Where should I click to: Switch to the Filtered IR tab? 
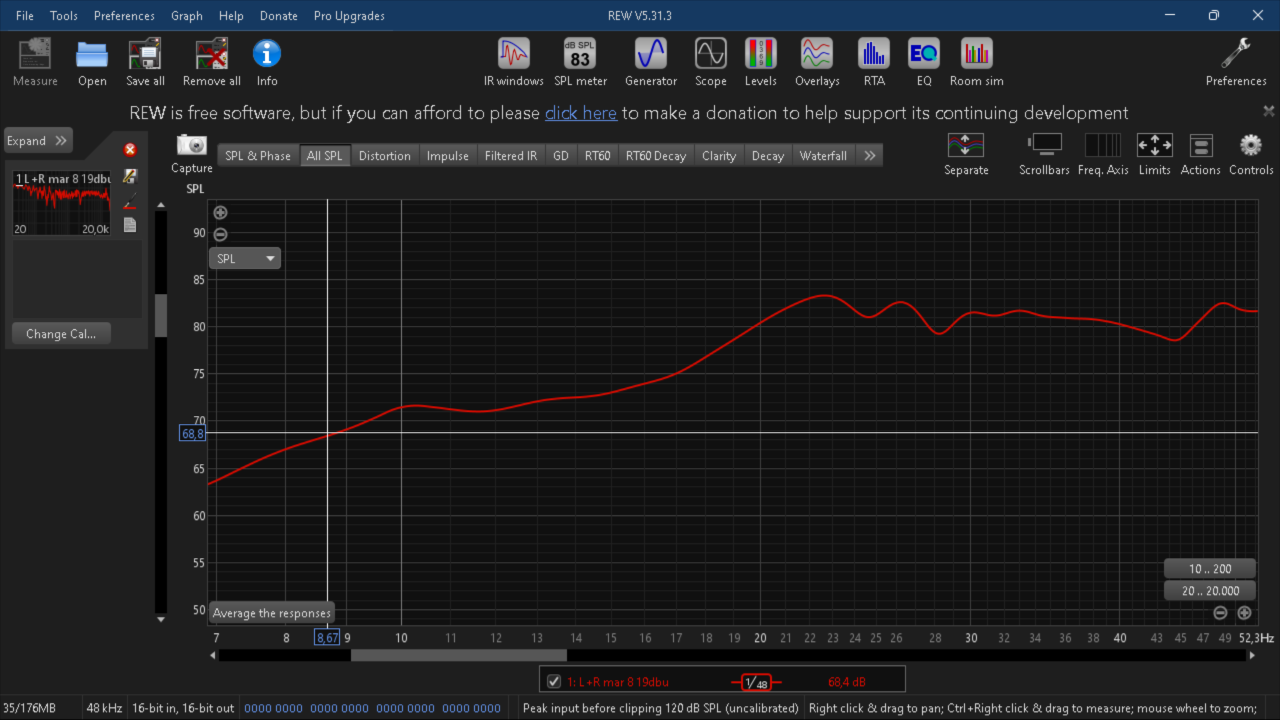511,155
